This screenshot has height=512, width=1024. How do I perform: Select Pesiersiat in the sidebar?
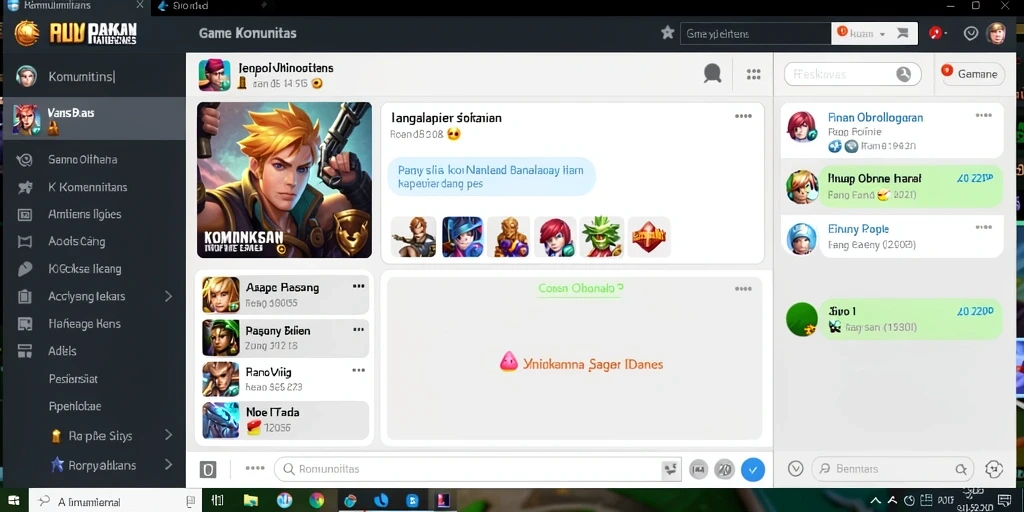(73, 379)
